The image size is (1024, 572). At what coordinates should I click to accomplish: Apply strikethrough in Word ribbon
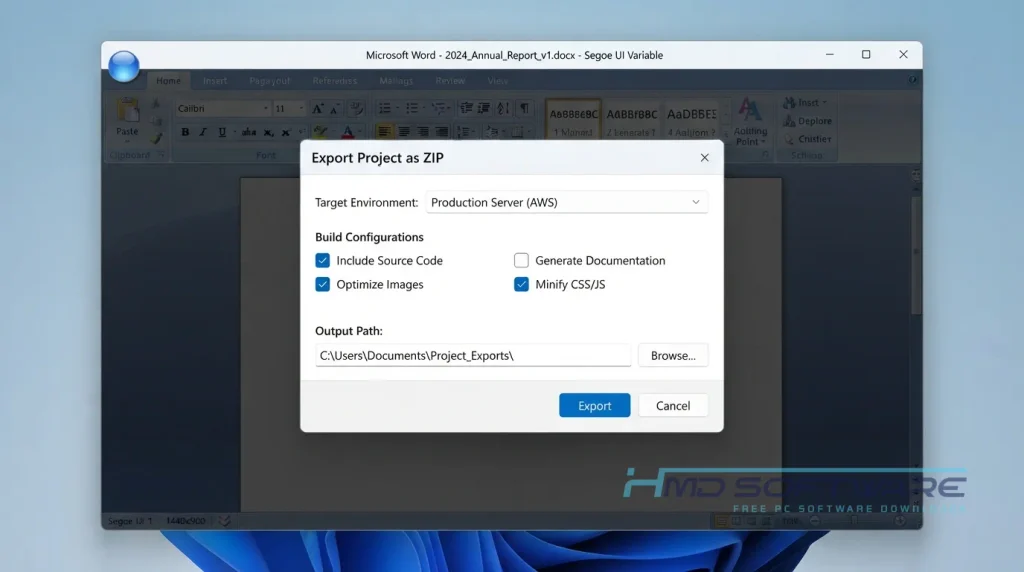click(249, 132)
